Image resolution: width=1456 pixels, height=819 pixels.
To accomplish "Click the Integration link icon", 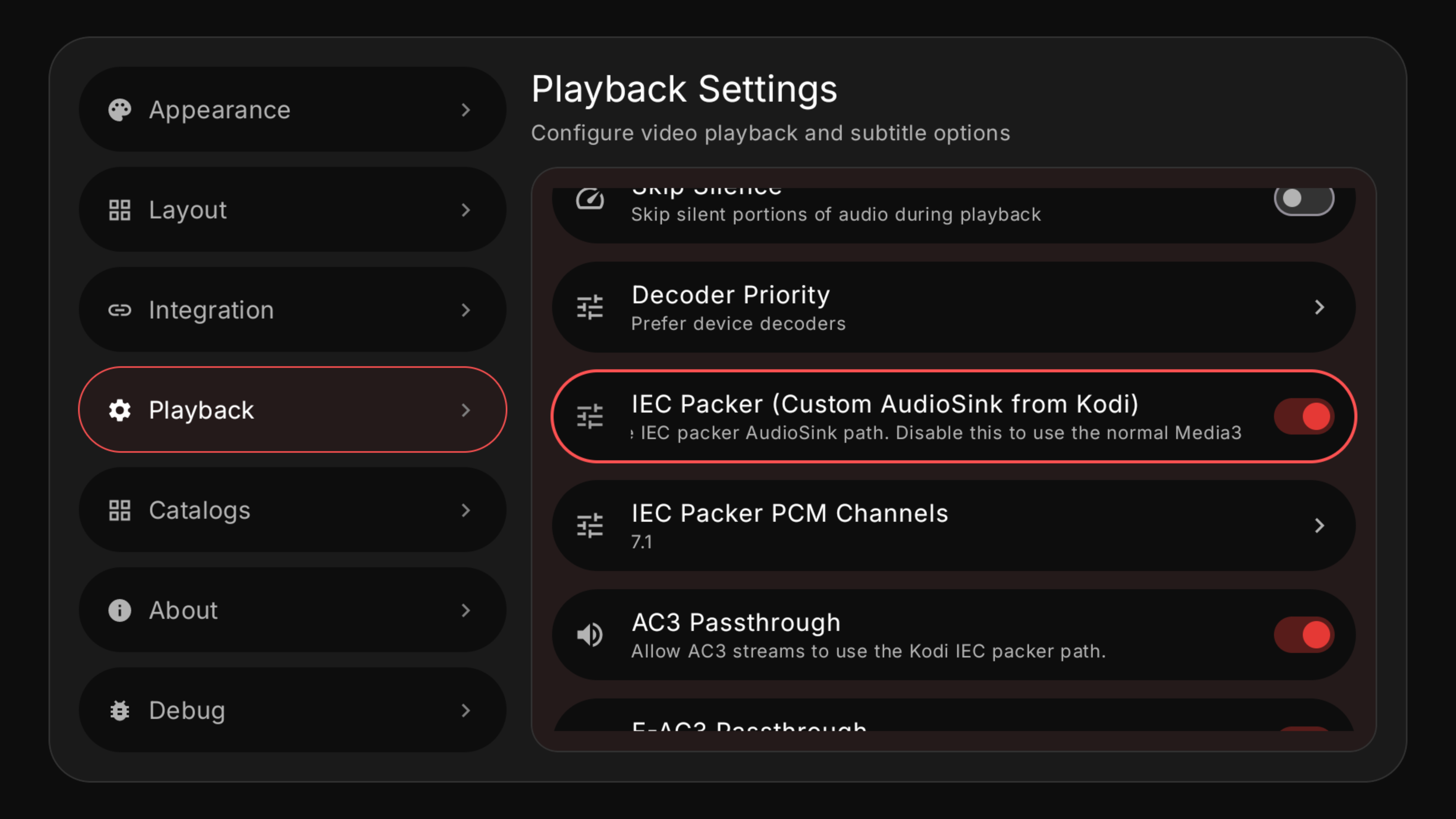I will (x=120, y=310).
